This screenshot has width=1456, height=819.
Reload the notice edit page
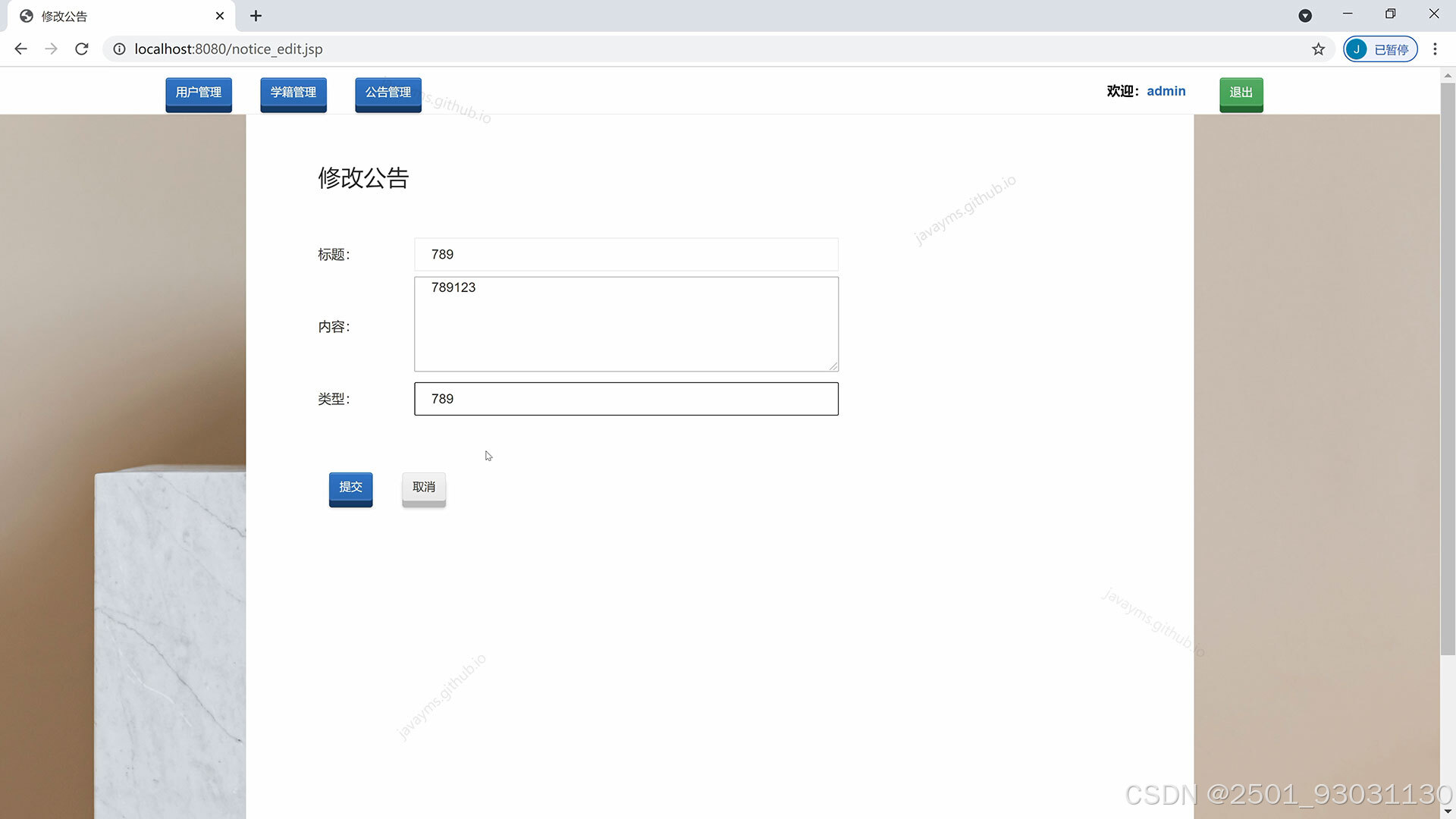[x=82, y=49]
